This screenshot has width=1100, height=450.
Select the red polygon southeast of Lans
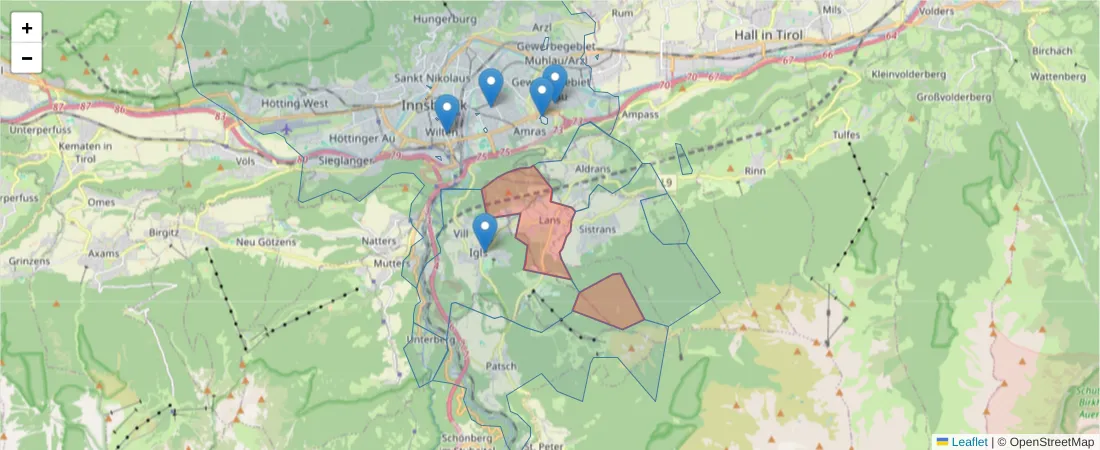(609, 302)
